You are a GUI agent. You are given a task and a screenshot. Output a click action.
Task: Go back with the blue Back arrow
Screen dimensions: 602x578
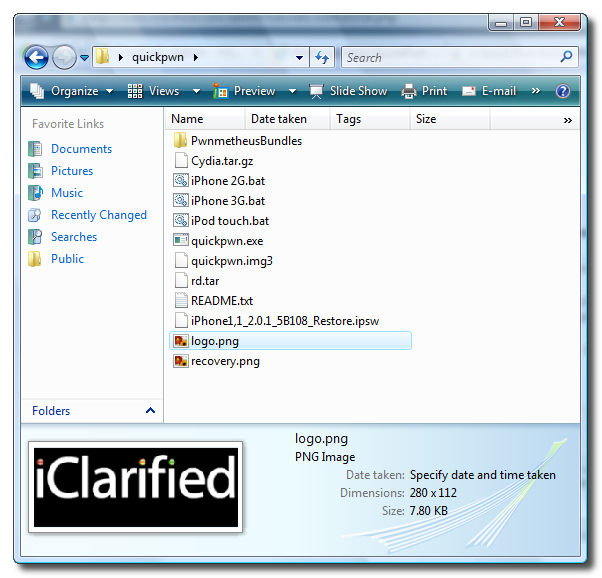point(36,58)
